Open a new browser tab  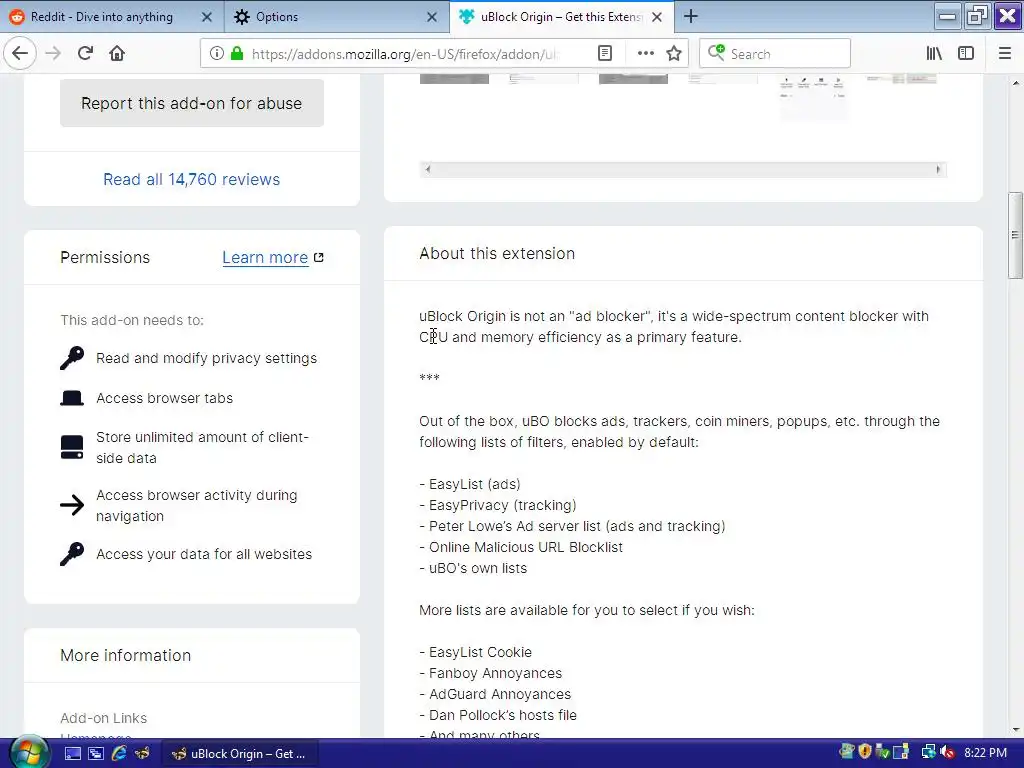[x=690, y=16]
